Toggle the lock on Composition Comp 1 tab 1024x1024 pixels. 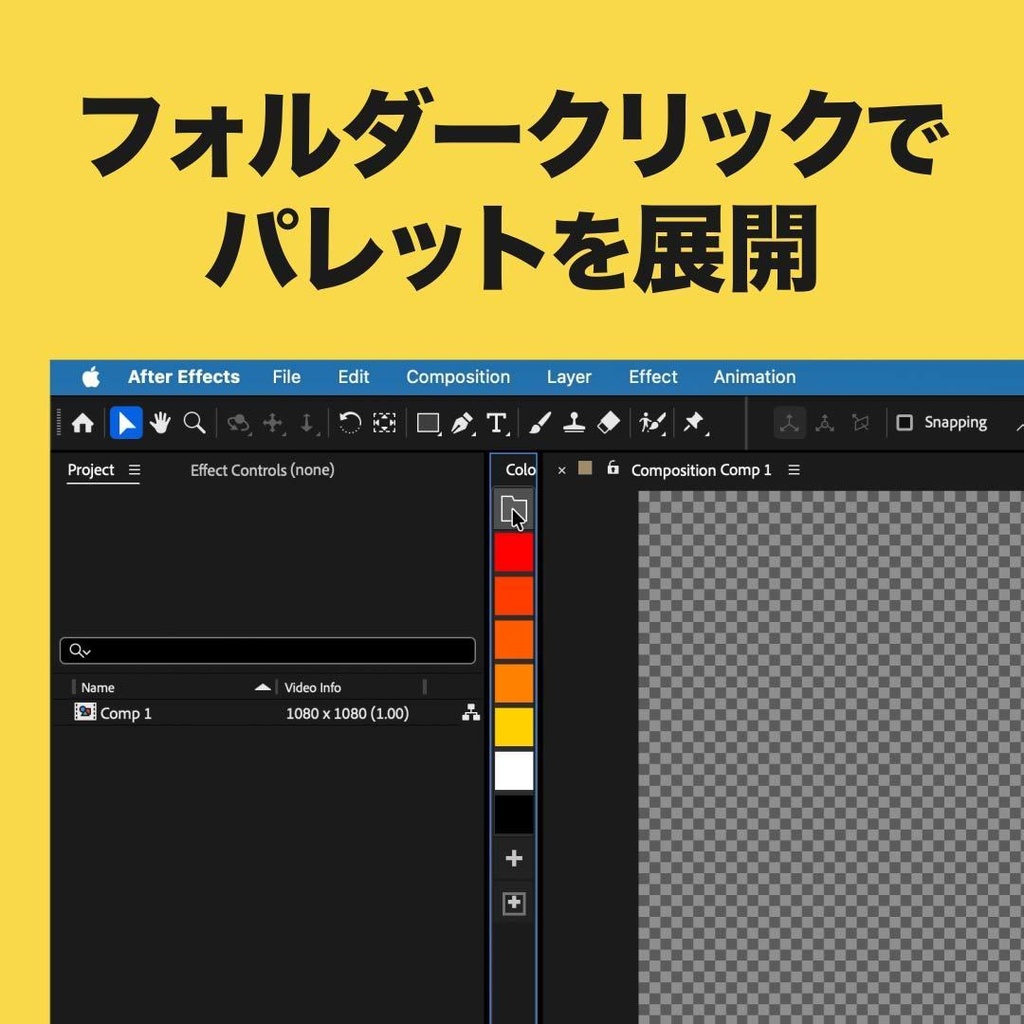(613, 469)
